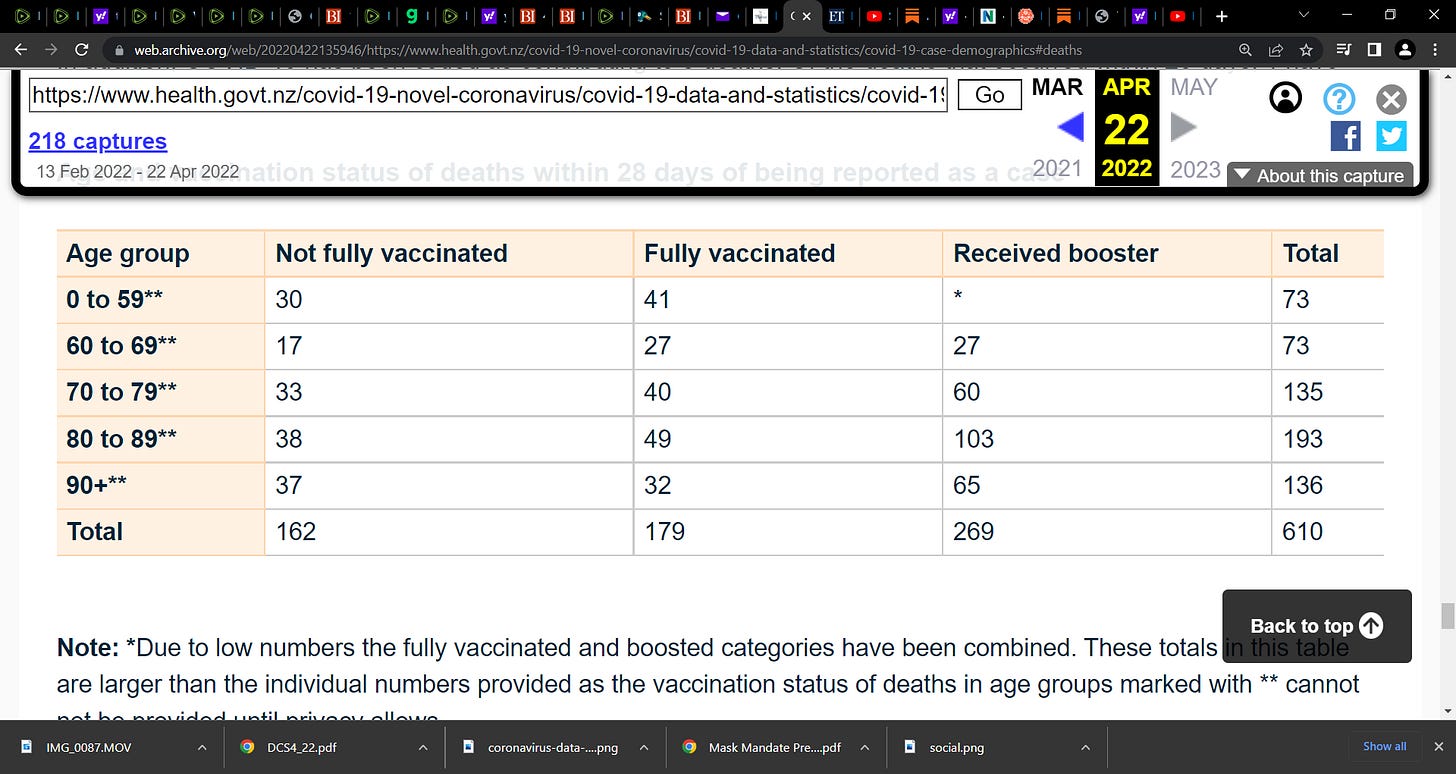The image size is (1456, 774).
Task: Click the gray next capture arrow
Action: tap(1184, 127)
